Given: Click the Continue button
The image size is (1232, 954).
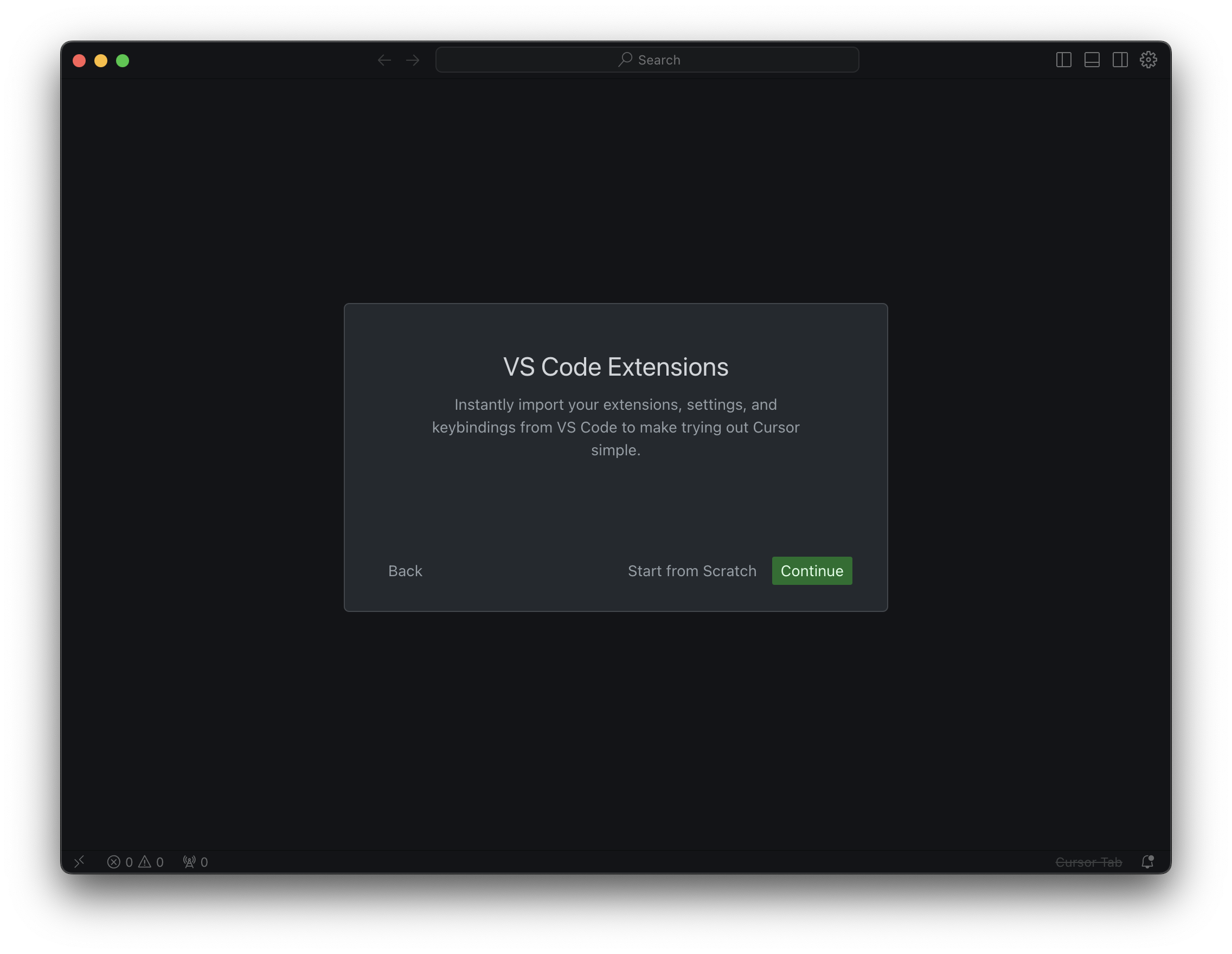Looking at the screenshot, I should [812, 571].
